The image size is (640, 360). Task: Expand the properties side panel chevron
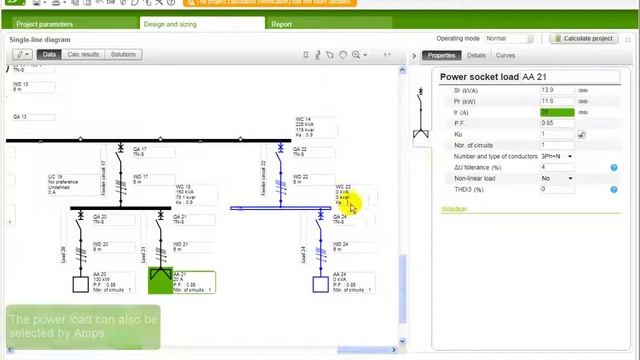[x=414, y=56]
